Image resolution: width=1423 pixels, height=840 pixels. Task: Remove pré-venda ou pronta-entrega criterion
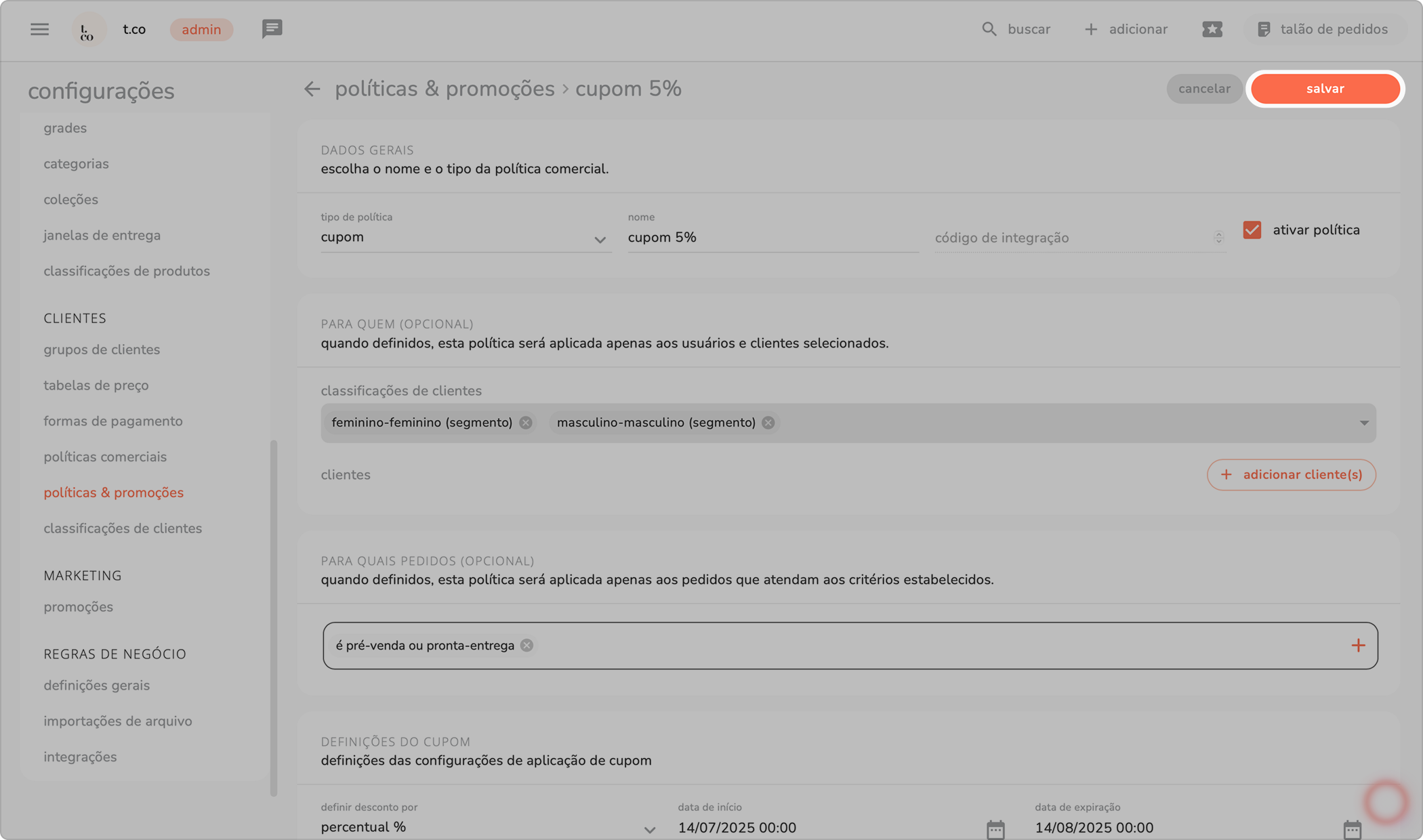527,646
